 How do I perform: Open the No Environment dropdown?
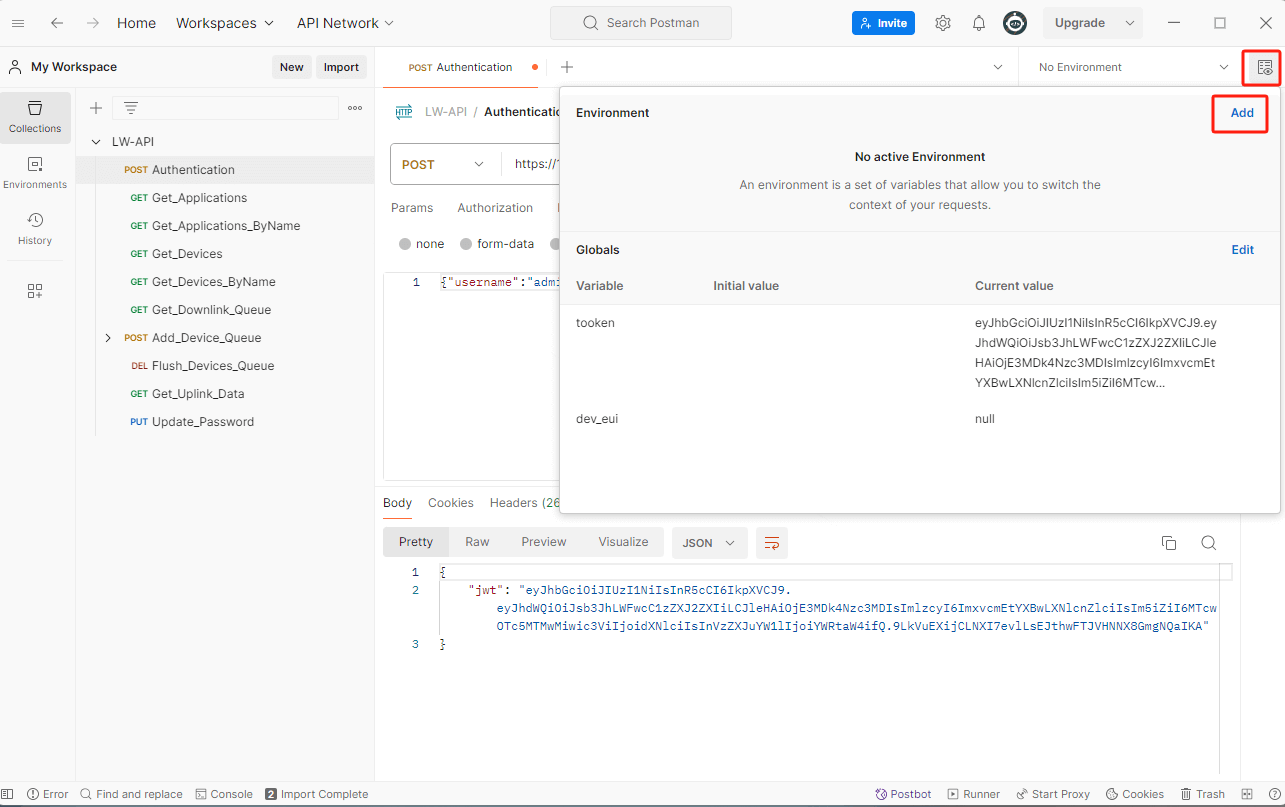click(1132, 68)
